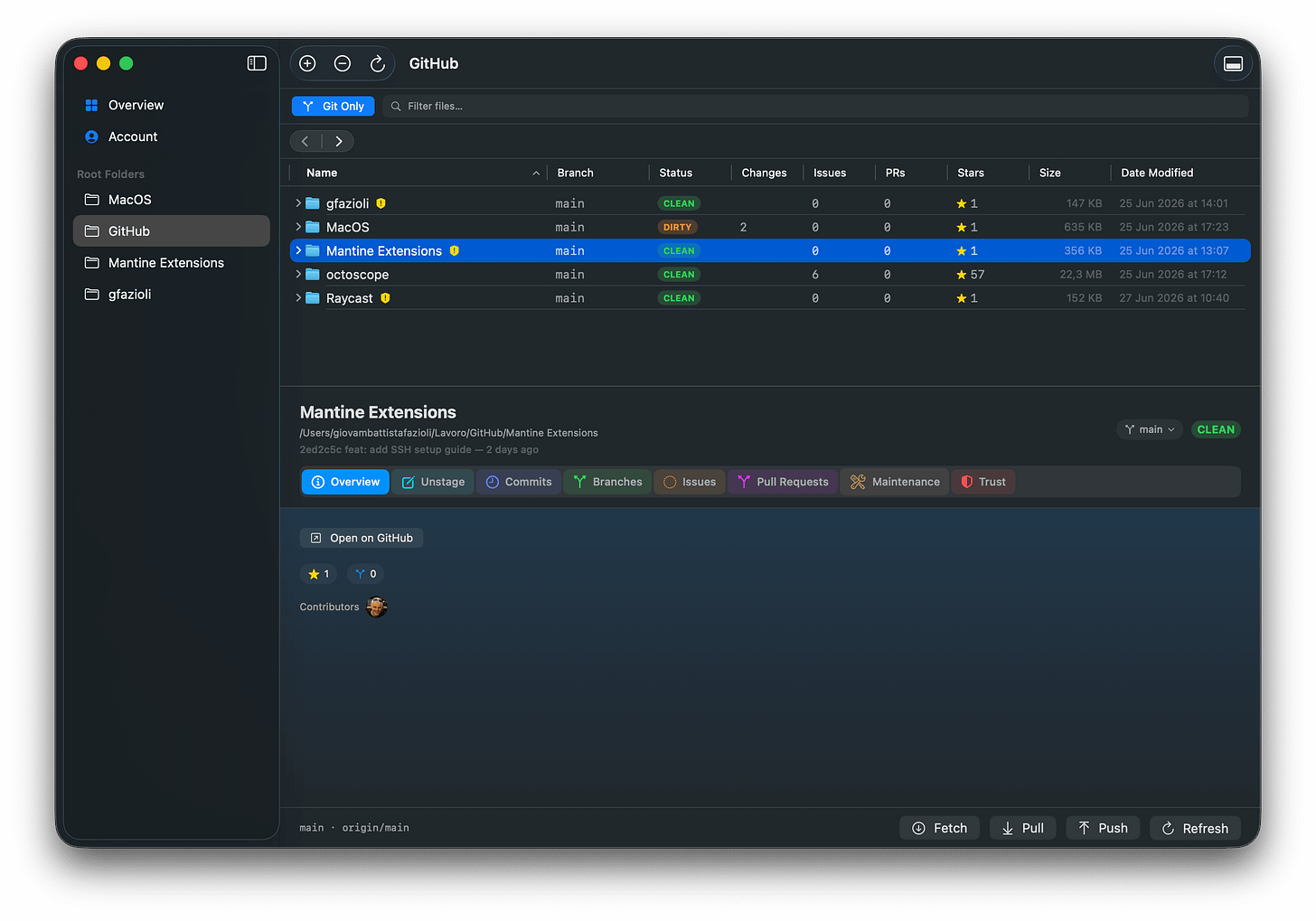Select gfazioli root folder in sidebar
This screenshot has height=921, width=1316.
(x=172, y=295)
